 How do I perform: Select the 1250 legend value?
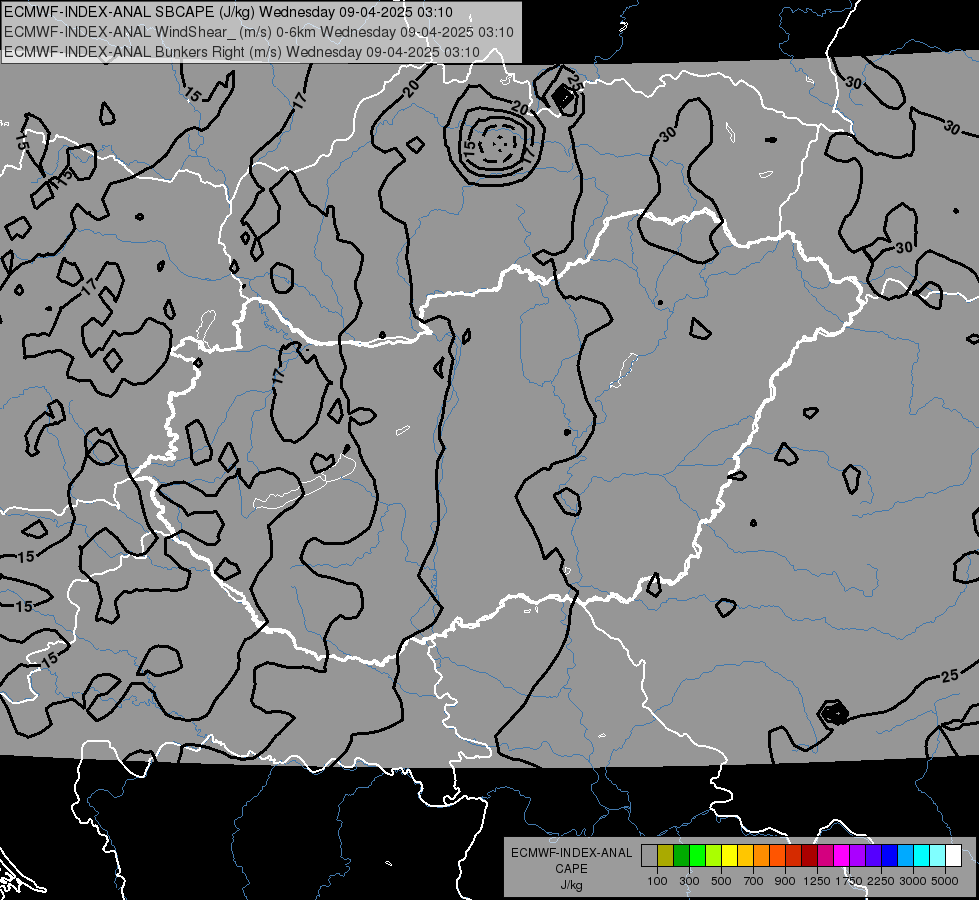(x=817, y=881)
